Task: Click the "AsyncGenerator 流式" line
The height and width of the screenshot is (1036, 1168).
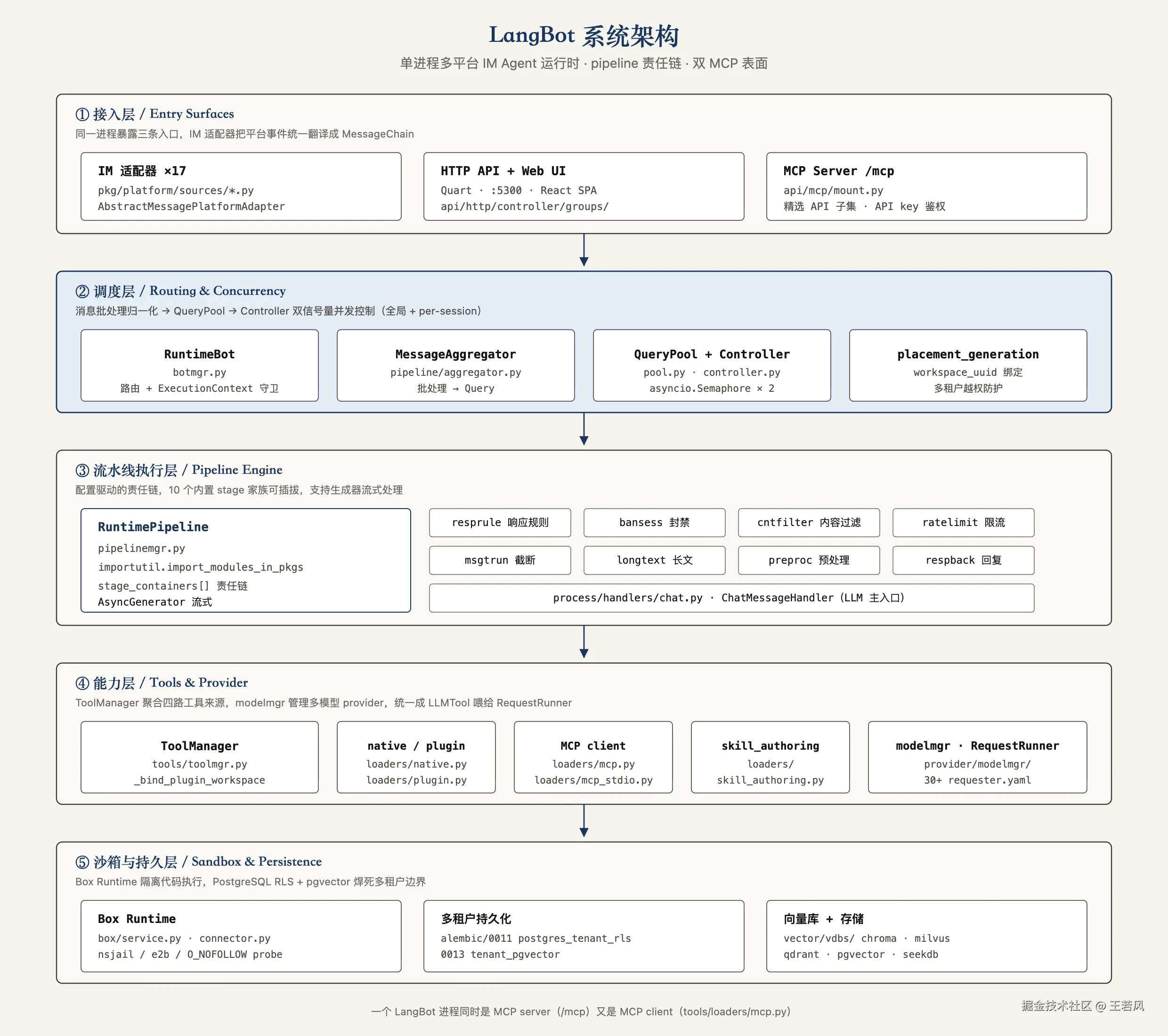Action: [x=155, y=602]
